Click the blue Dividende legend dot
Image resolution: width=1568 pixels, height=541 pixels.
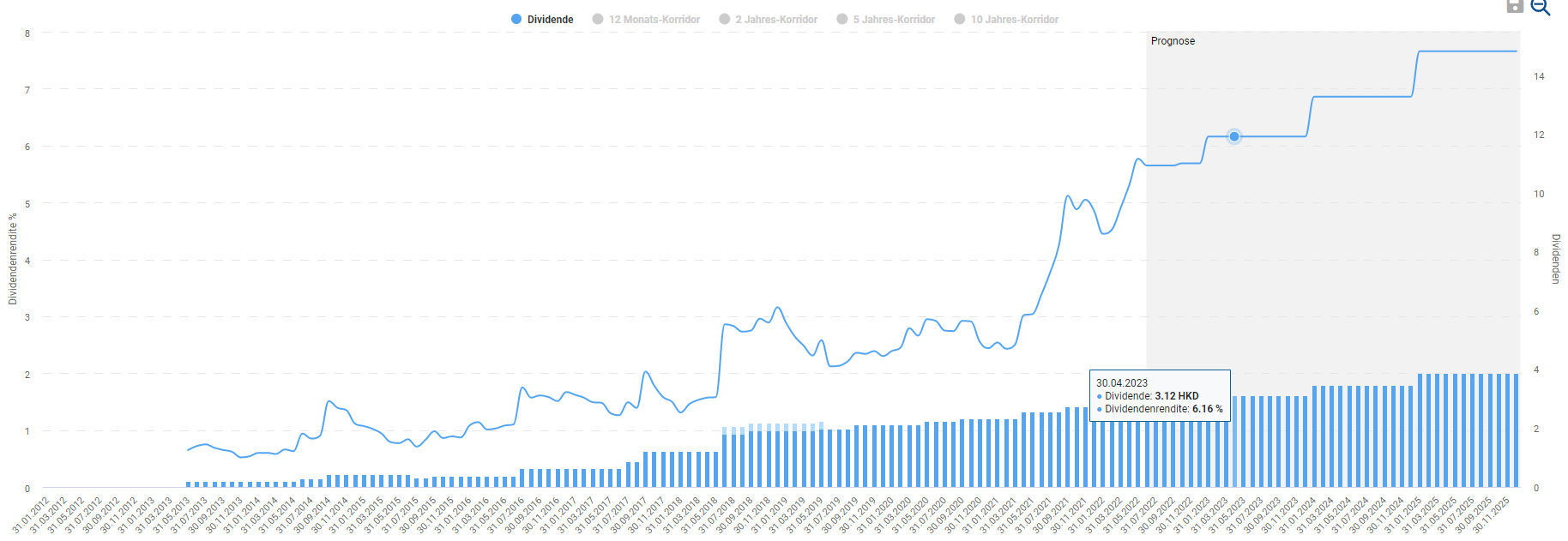pyautogui.click(x=516, y=19)
